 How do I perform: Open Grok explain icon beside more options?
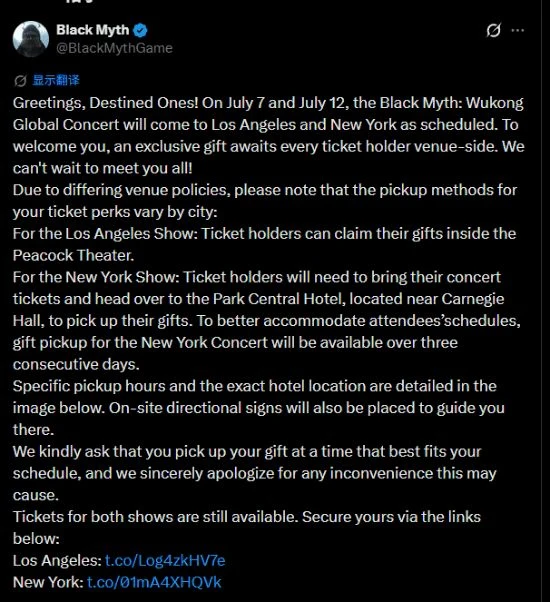tap(493, 30)
